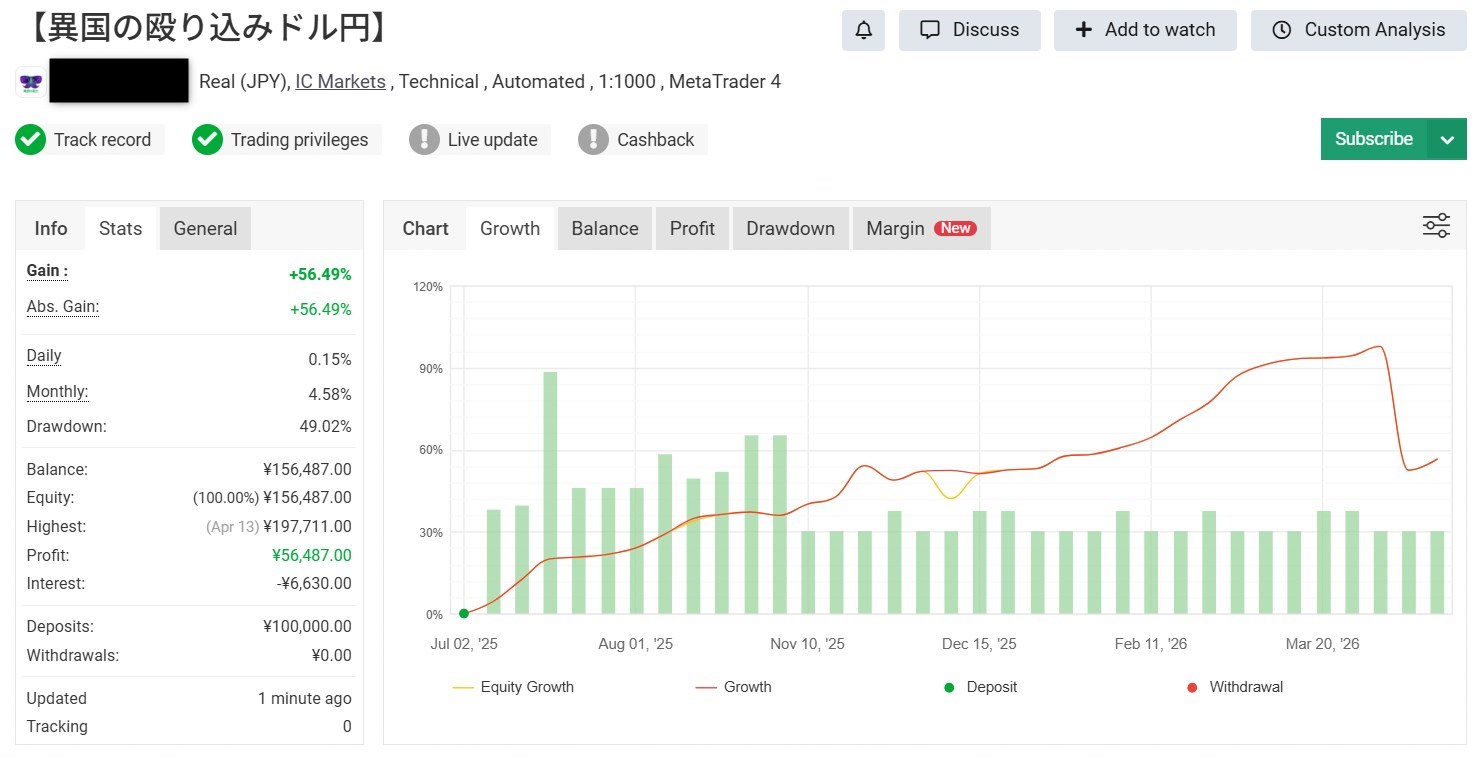Select the Margin tab marked New

(921, 228)
